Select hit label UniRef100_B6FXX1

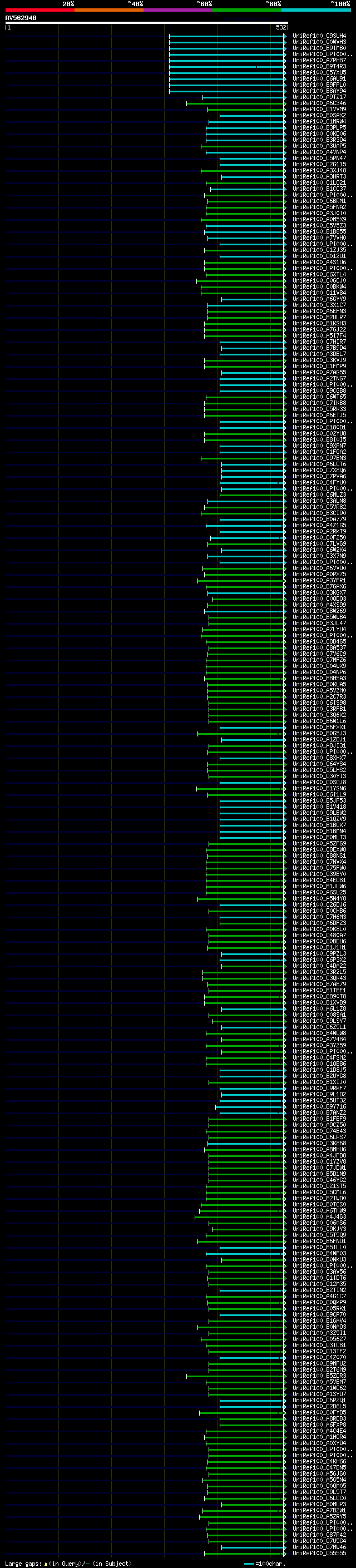pyautogui.click(x=319, y=728)
